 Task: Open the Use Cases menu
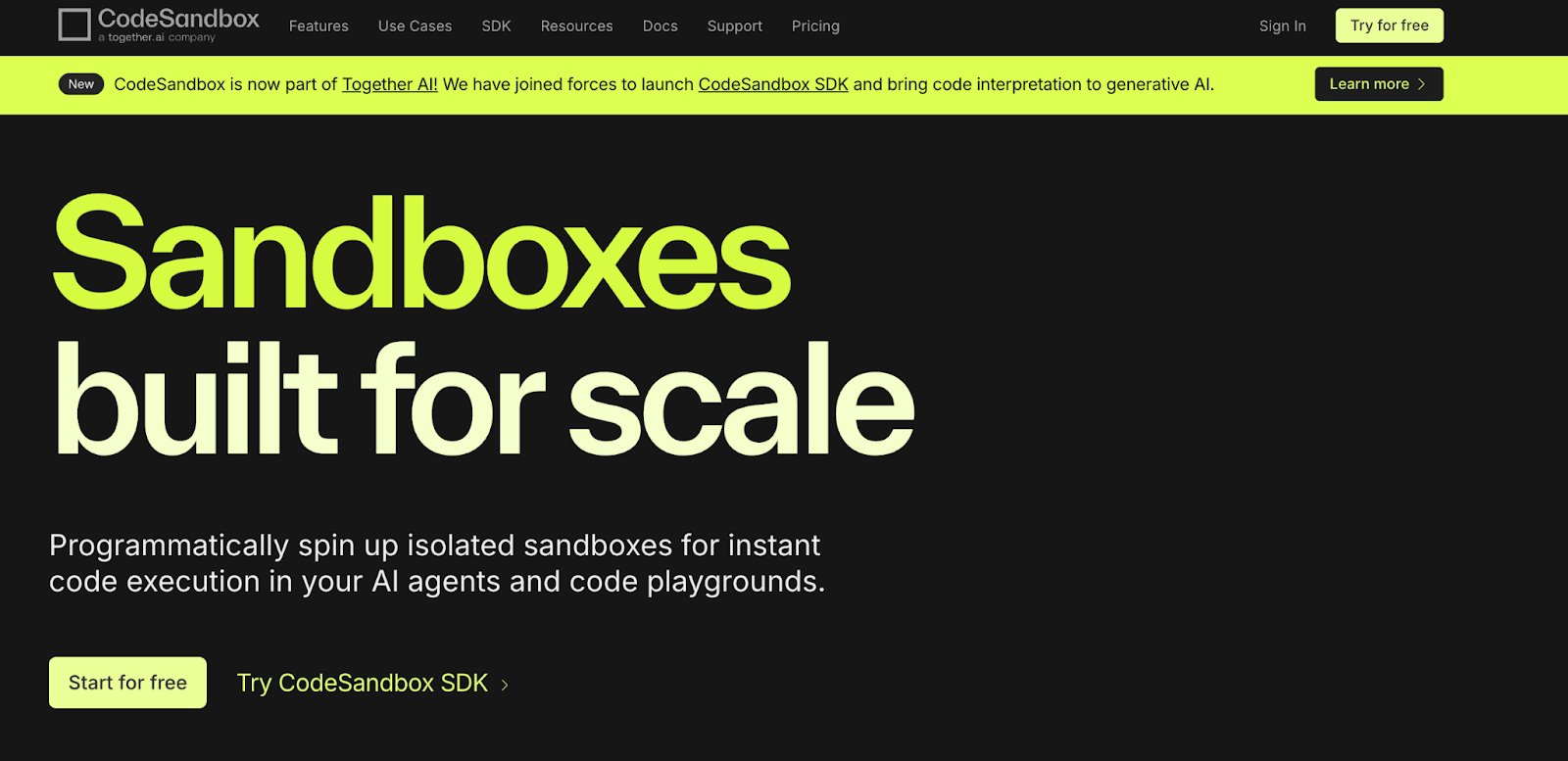(x=415, y=26)
